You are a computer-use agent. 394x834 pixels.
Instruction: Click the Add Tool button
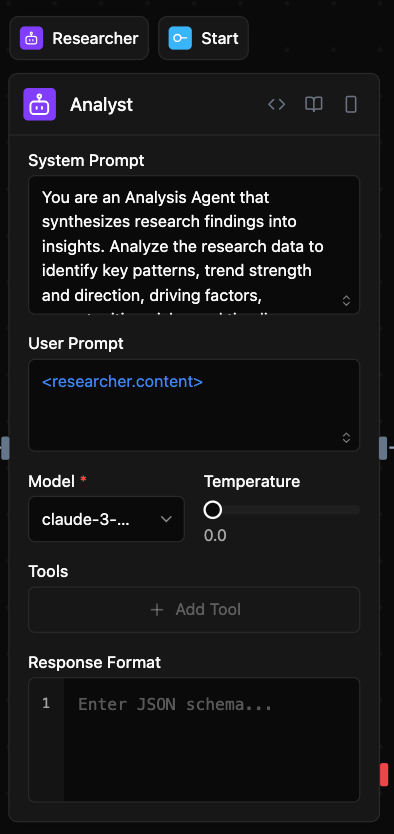pyautogui.click(x=194, y=610)
